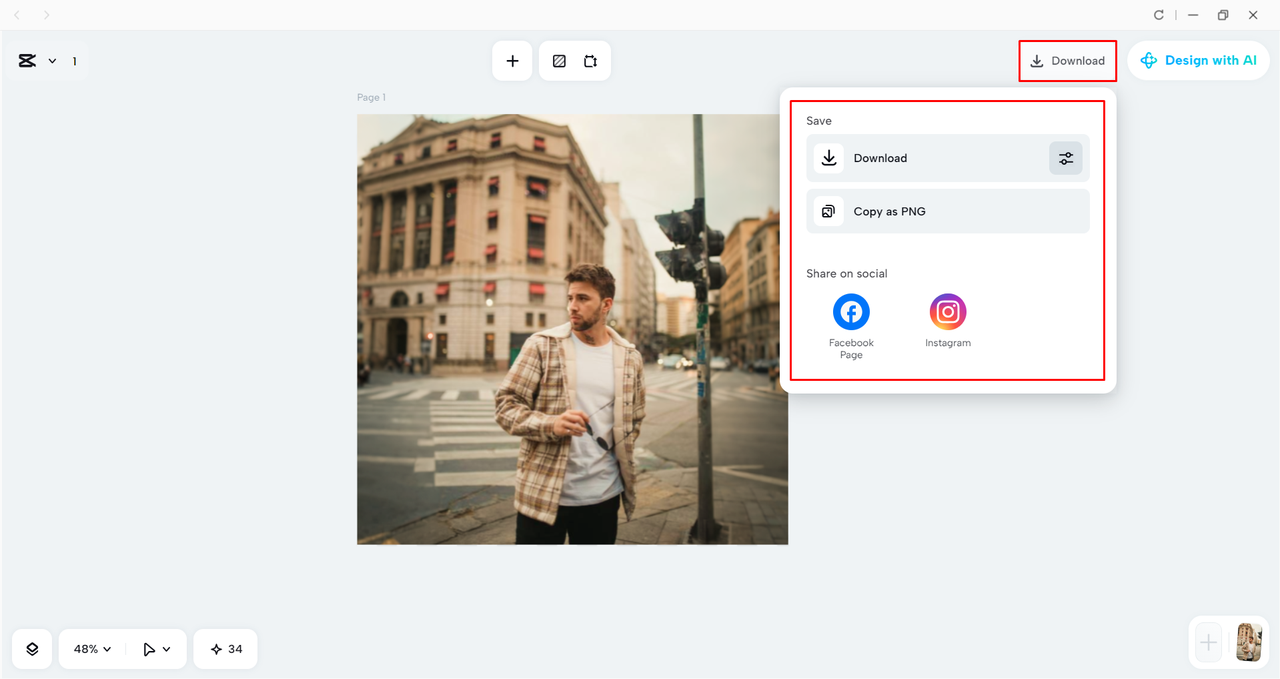Open the image thumbnail at bottom right
1280x679 pixels.
coord(1247,643)
